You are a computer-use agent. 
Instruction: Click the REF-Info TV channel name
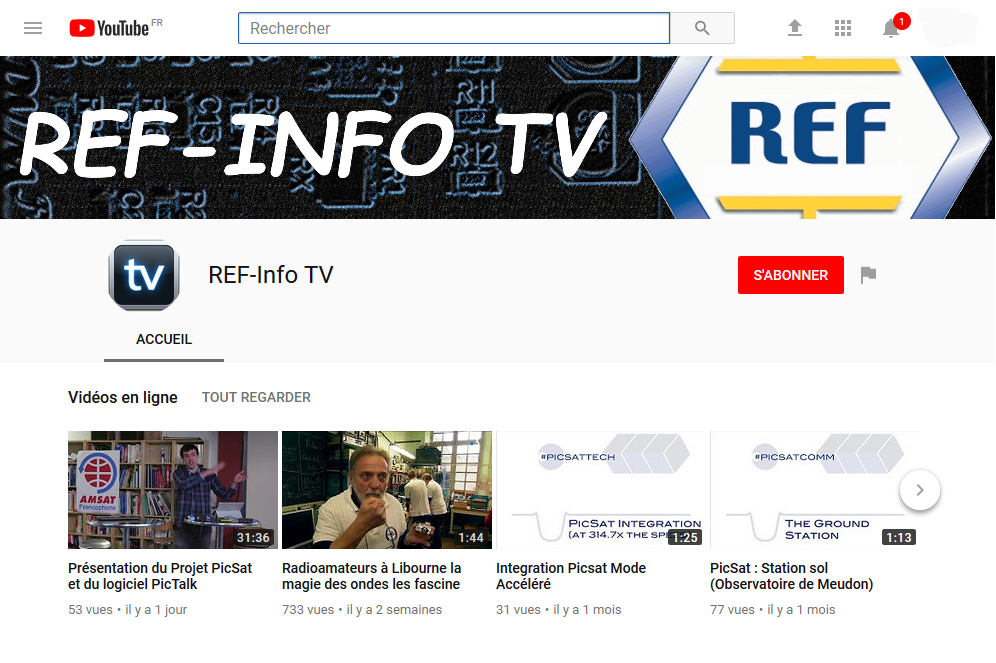pyautogui.click(x=271, y=275)
